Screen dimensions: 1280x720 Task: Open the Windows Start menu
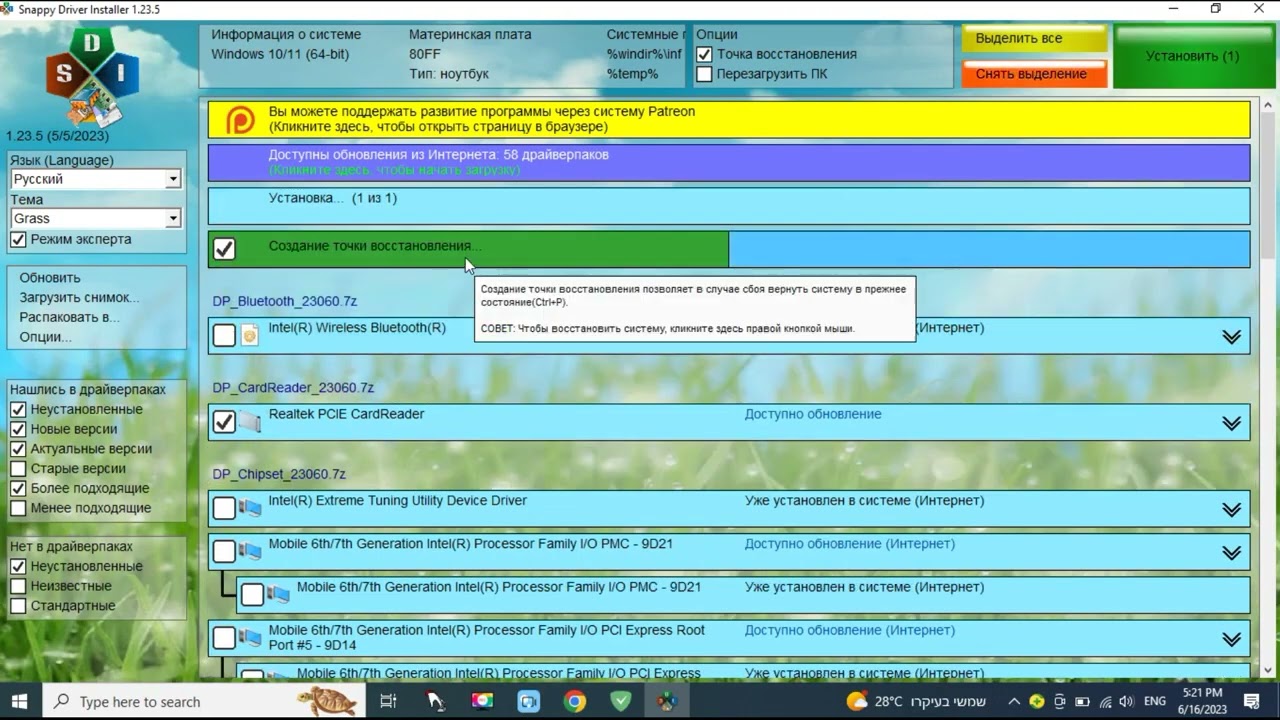pos(19,701)
